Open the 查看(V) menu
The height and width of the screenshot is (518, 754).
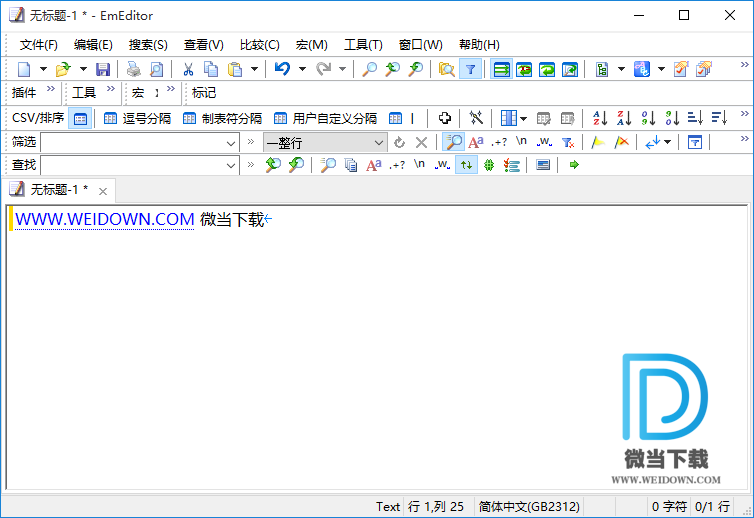coord(203,45)
